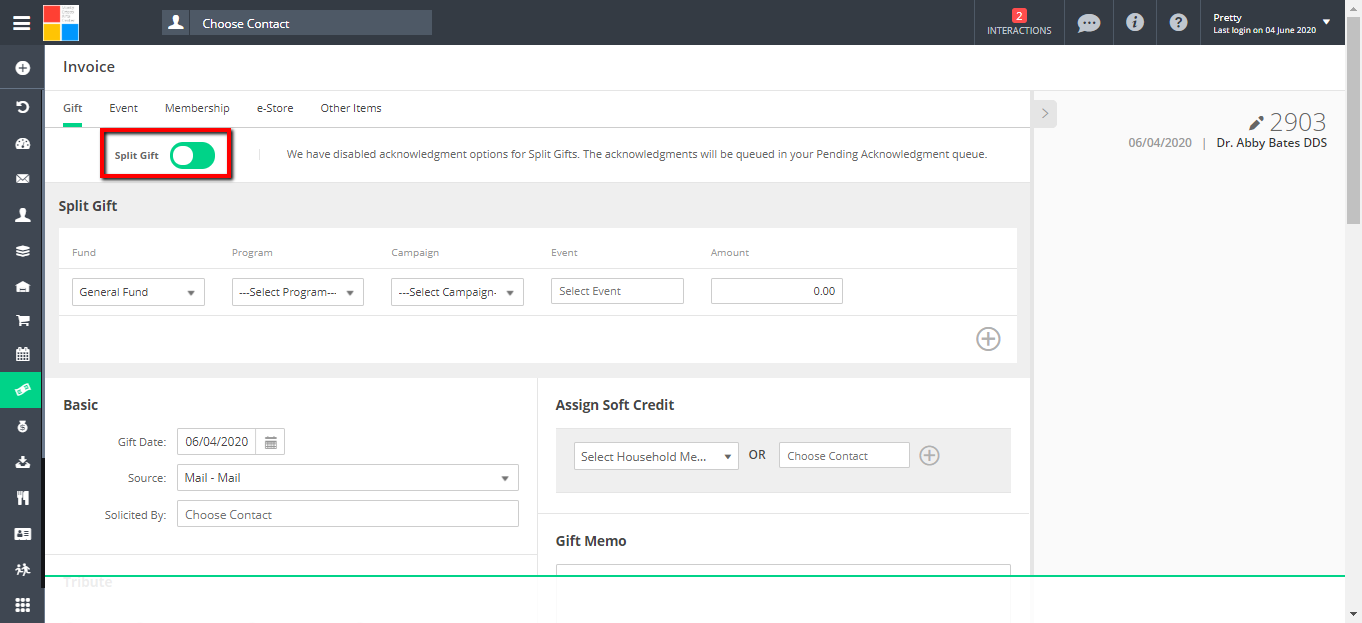This screenshot has width=1362, height=623.
Task: Add another split gift row with plus icon
Action: [x=988, y=339]
